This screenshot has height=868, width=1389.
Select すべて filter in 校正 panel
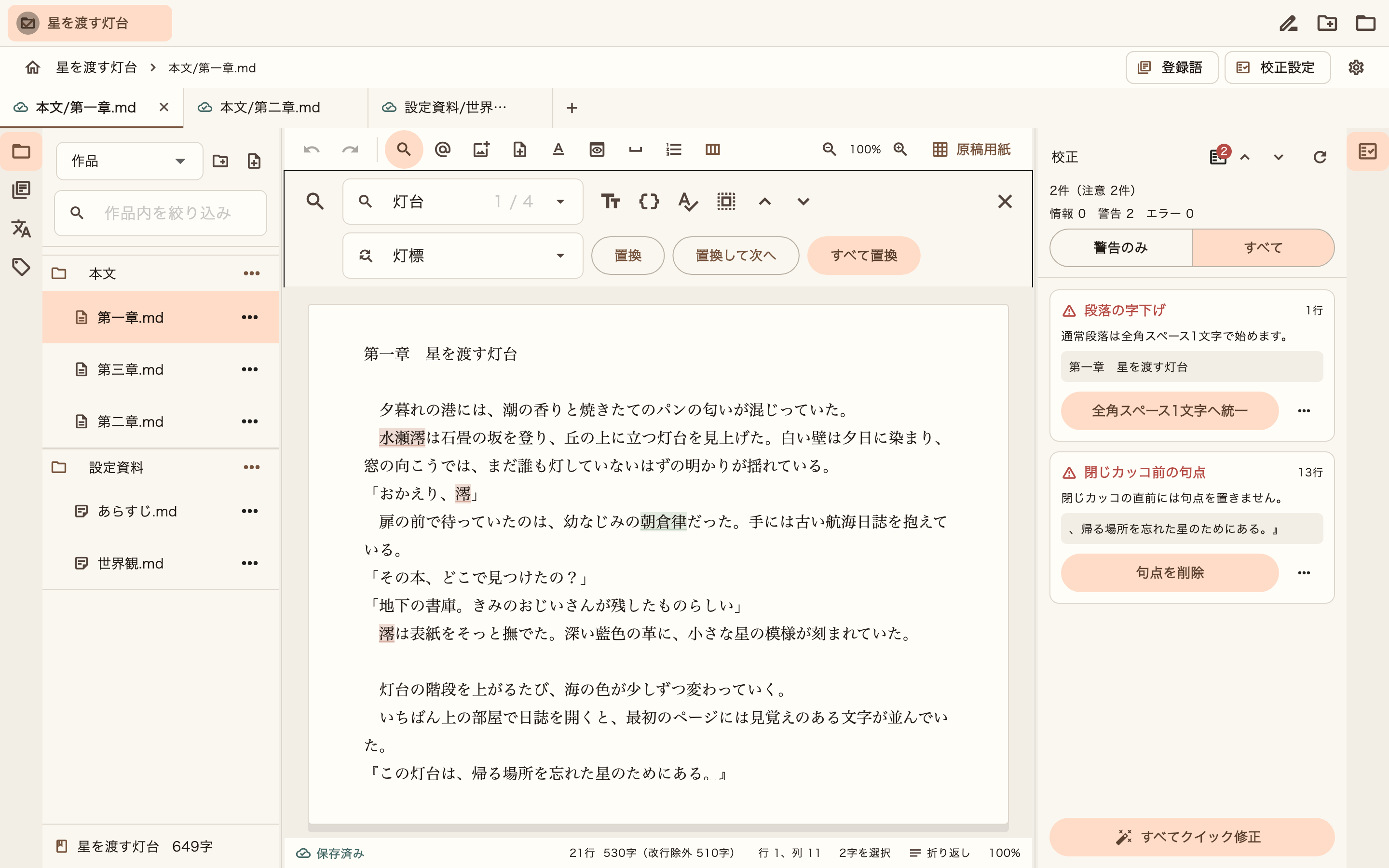click(x=1263, y=247)
